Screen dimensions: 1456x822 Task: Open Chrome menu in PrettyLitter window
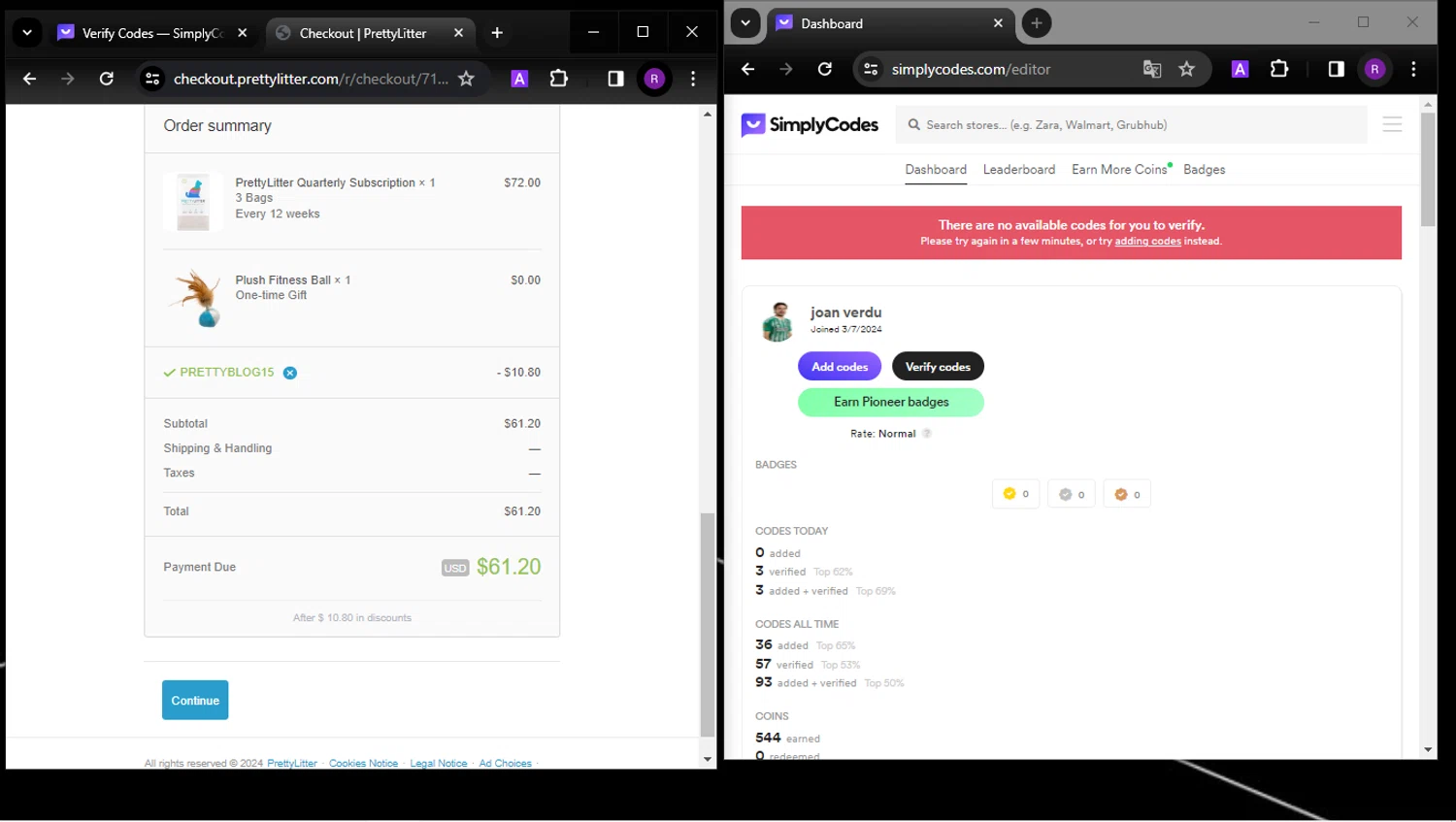pyautogui.click(x=693, y=79)
